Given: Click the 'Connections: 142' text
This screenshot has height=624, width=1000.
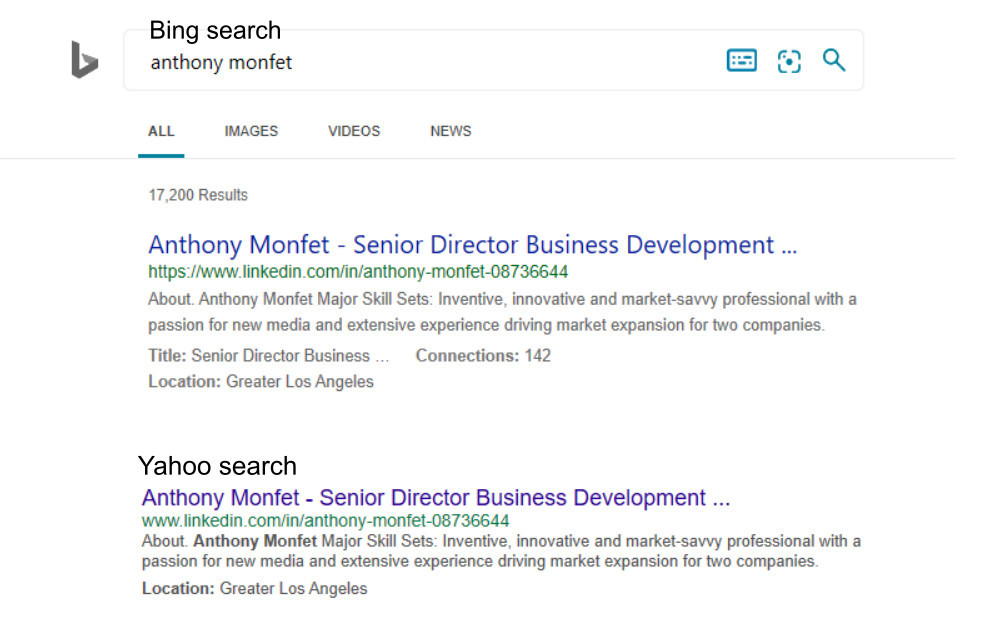Looking at the screenshot, I should [483, 356].
